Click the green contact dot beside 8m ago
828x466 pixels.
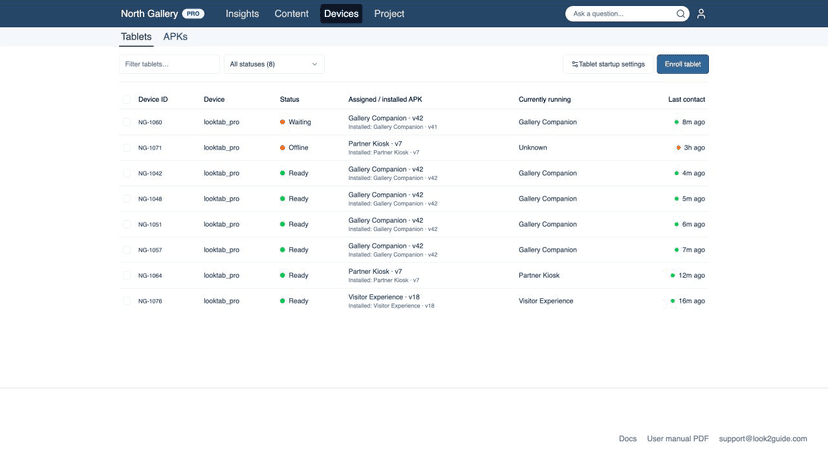(676, 122)
